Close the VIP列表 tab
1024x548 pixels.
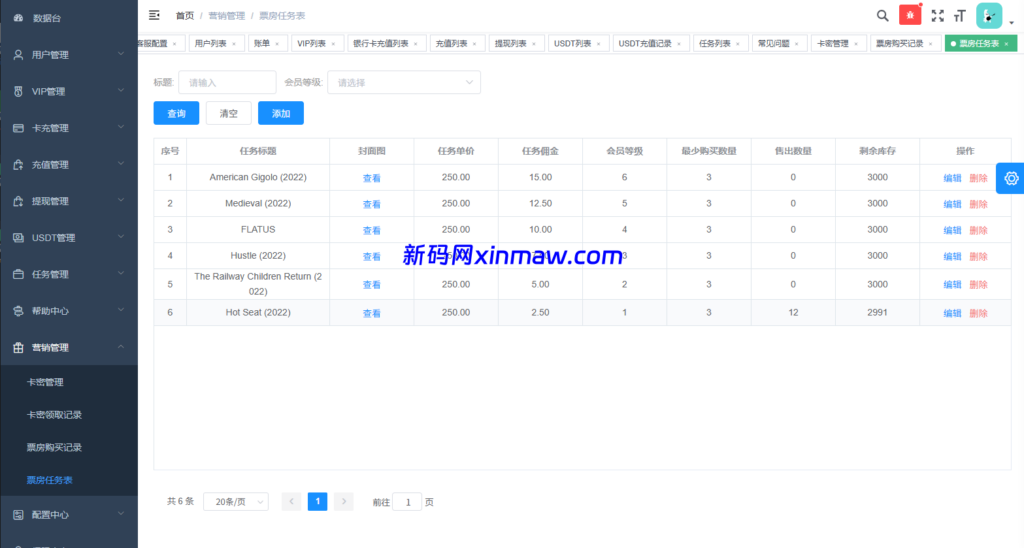tap(333, 44)
